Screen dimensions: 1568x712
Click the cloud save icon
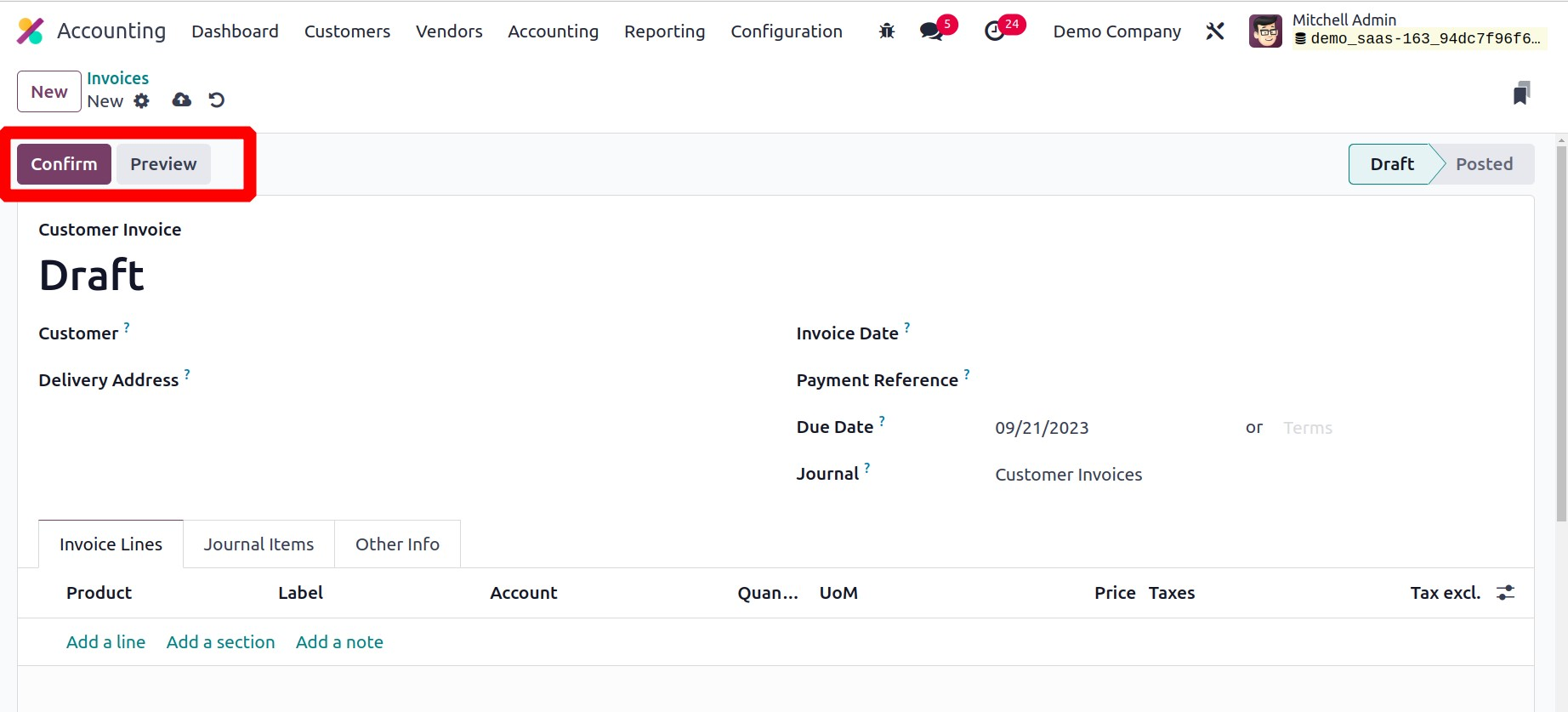click(181, 100)
